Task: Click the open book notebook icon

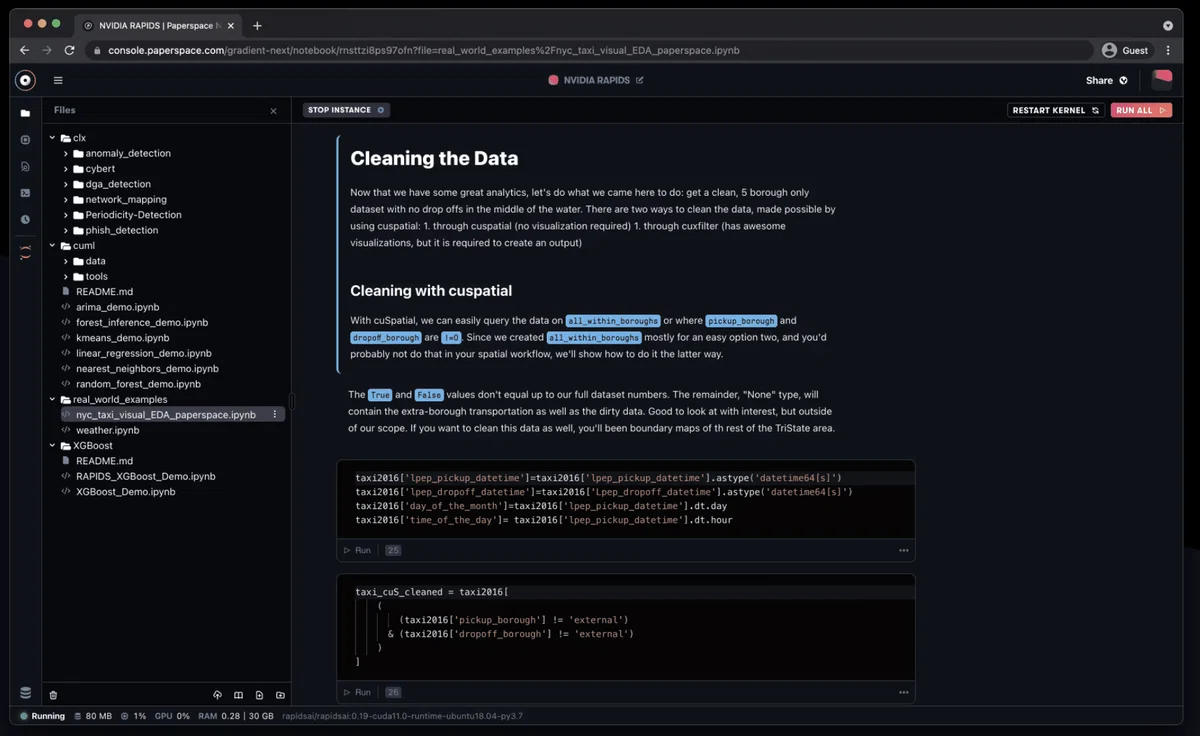Action: click(x=238, y=695)
